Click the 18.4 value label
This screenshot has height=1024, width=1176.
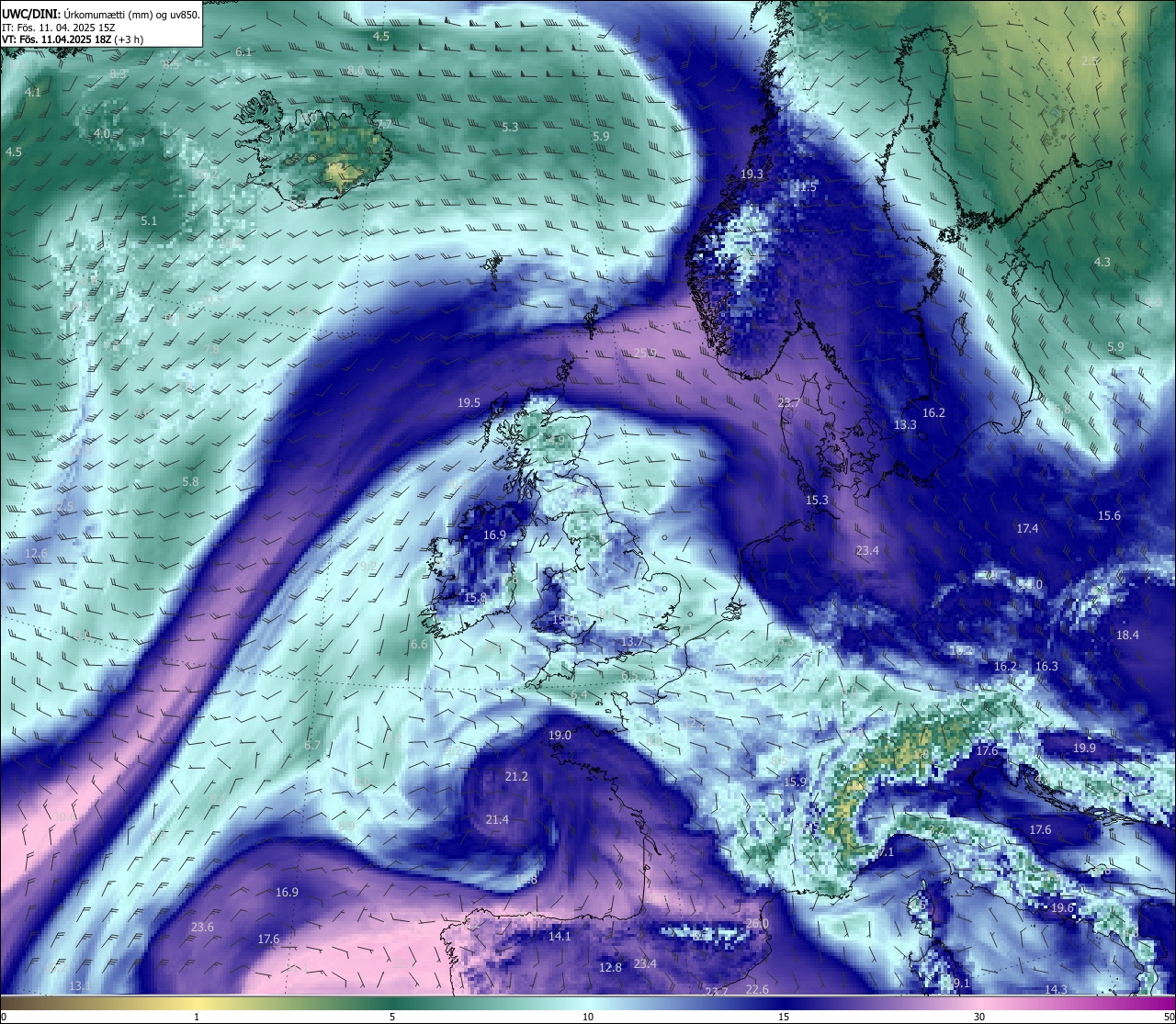click(x=1127, y=635)
